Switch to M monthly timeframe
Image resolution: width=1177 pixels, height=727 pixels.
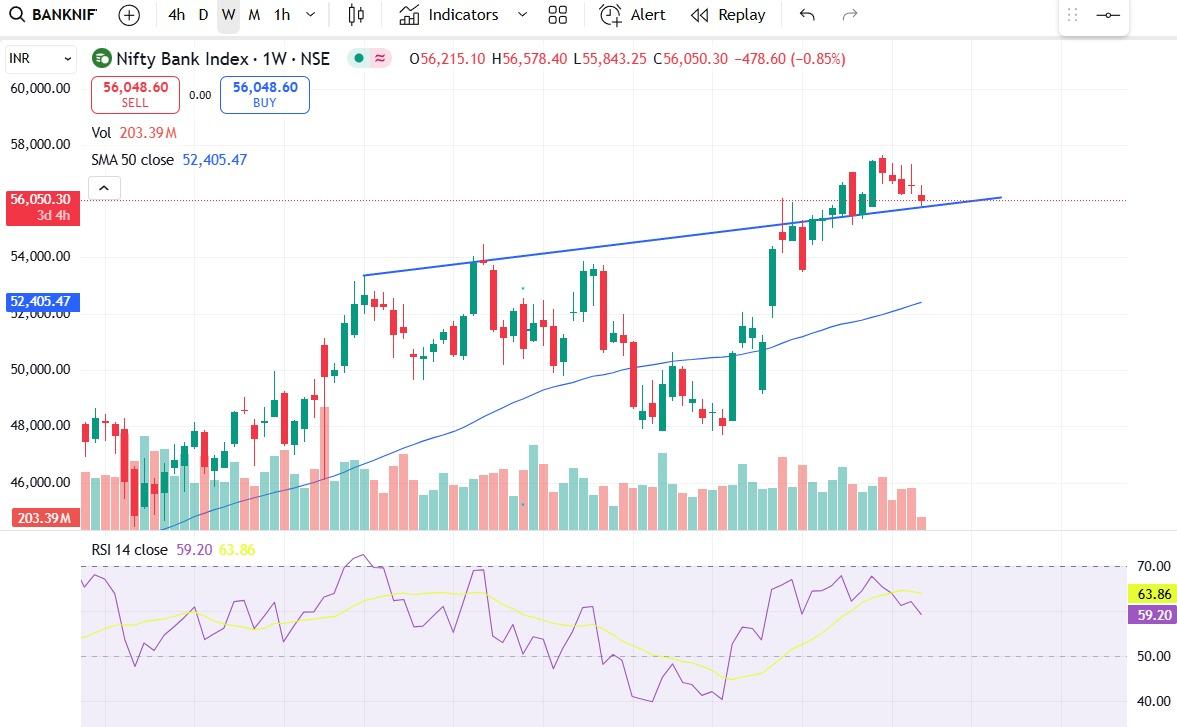pyautogui.click(x=254, y=15)
